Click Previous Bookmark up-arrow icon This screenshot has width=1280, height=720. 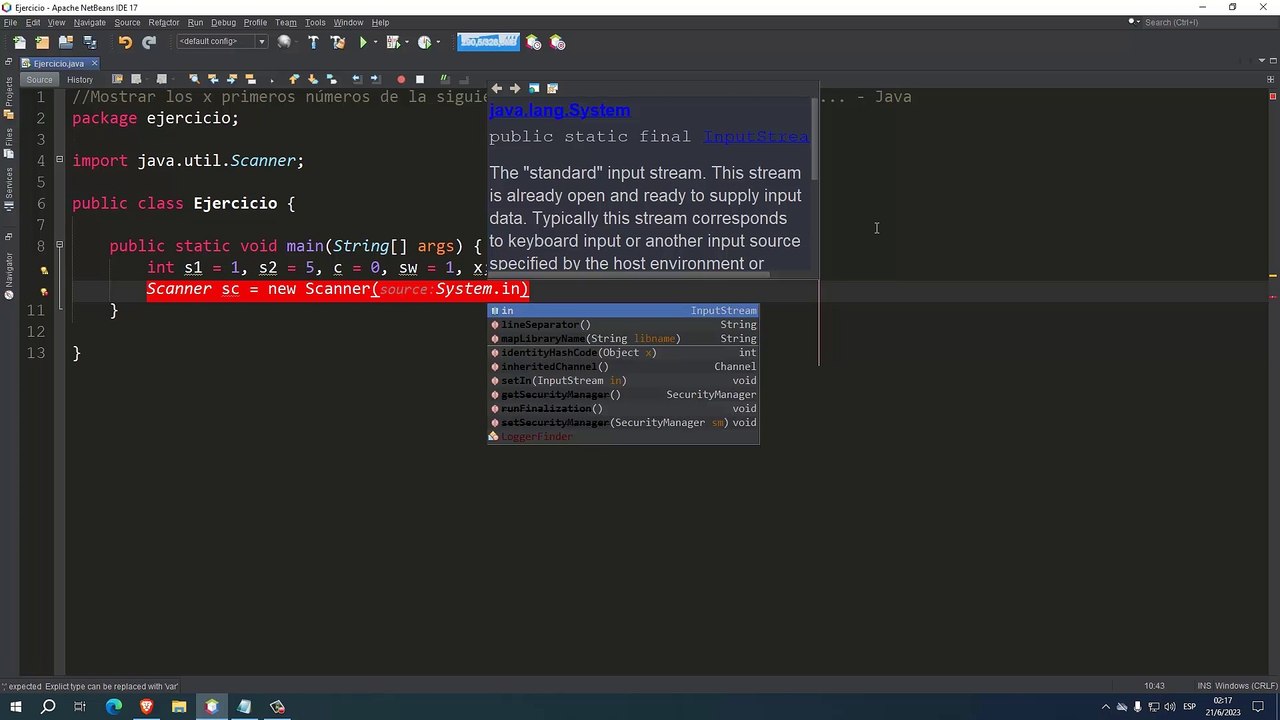point(294,79)
